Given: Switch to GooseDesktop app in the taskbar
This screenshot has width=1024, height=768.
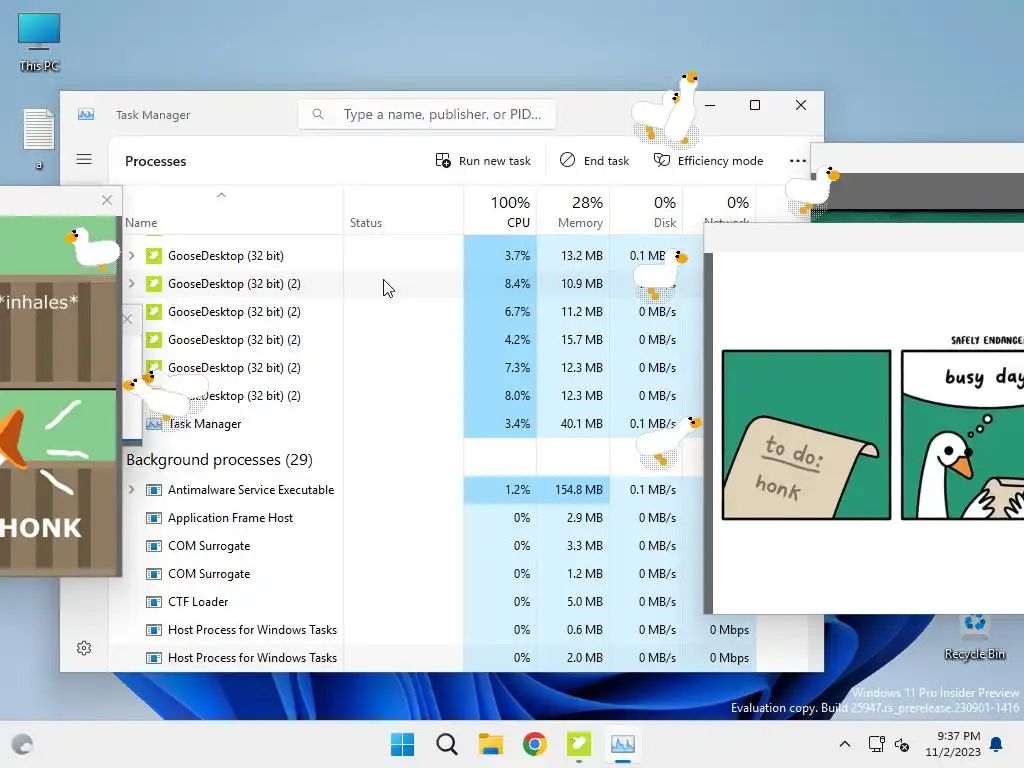Looking at the screenshot, I should [x=579, y=744].
